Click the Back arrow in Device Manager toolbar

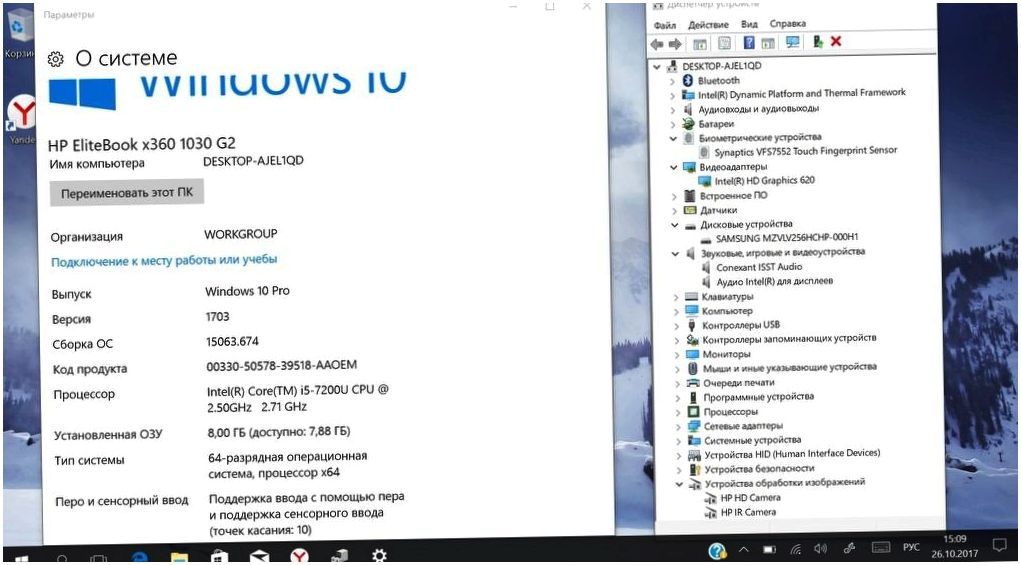pos(657,44)
